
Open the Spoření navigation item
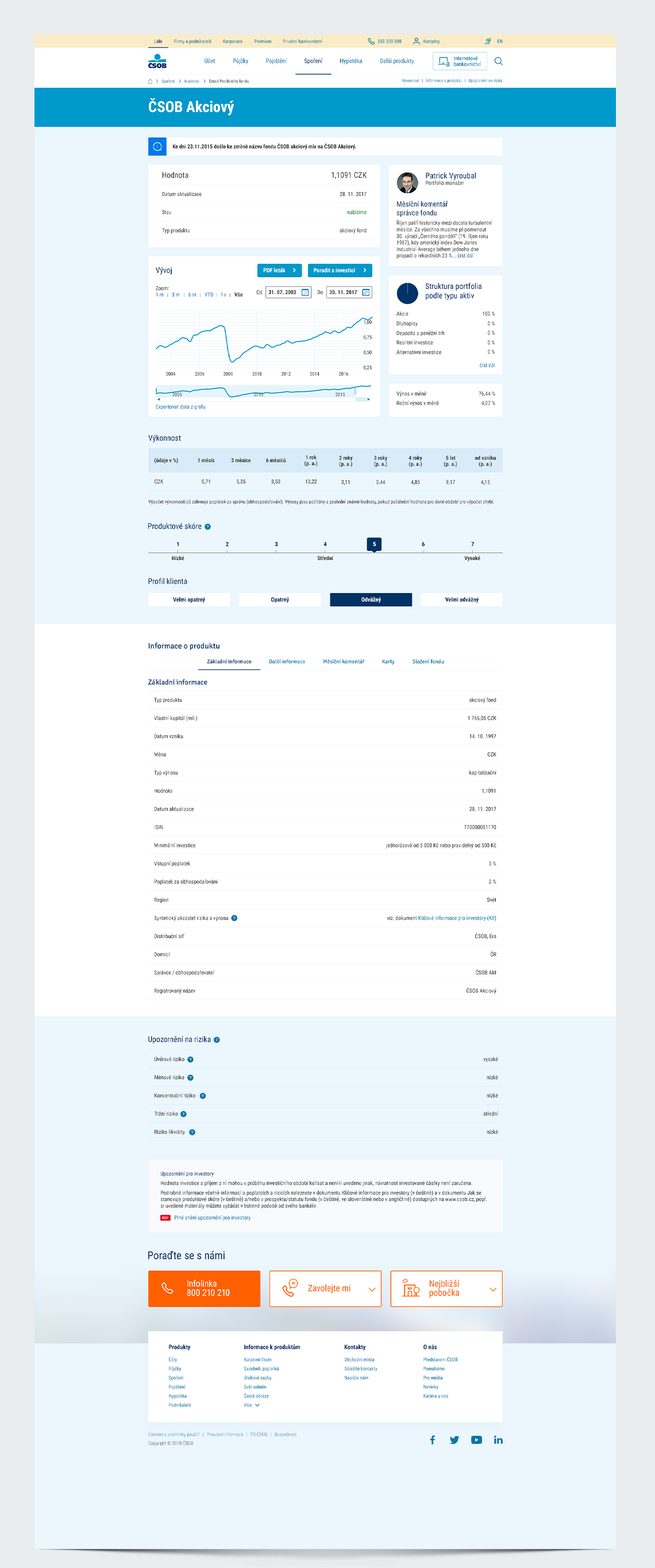313,61
